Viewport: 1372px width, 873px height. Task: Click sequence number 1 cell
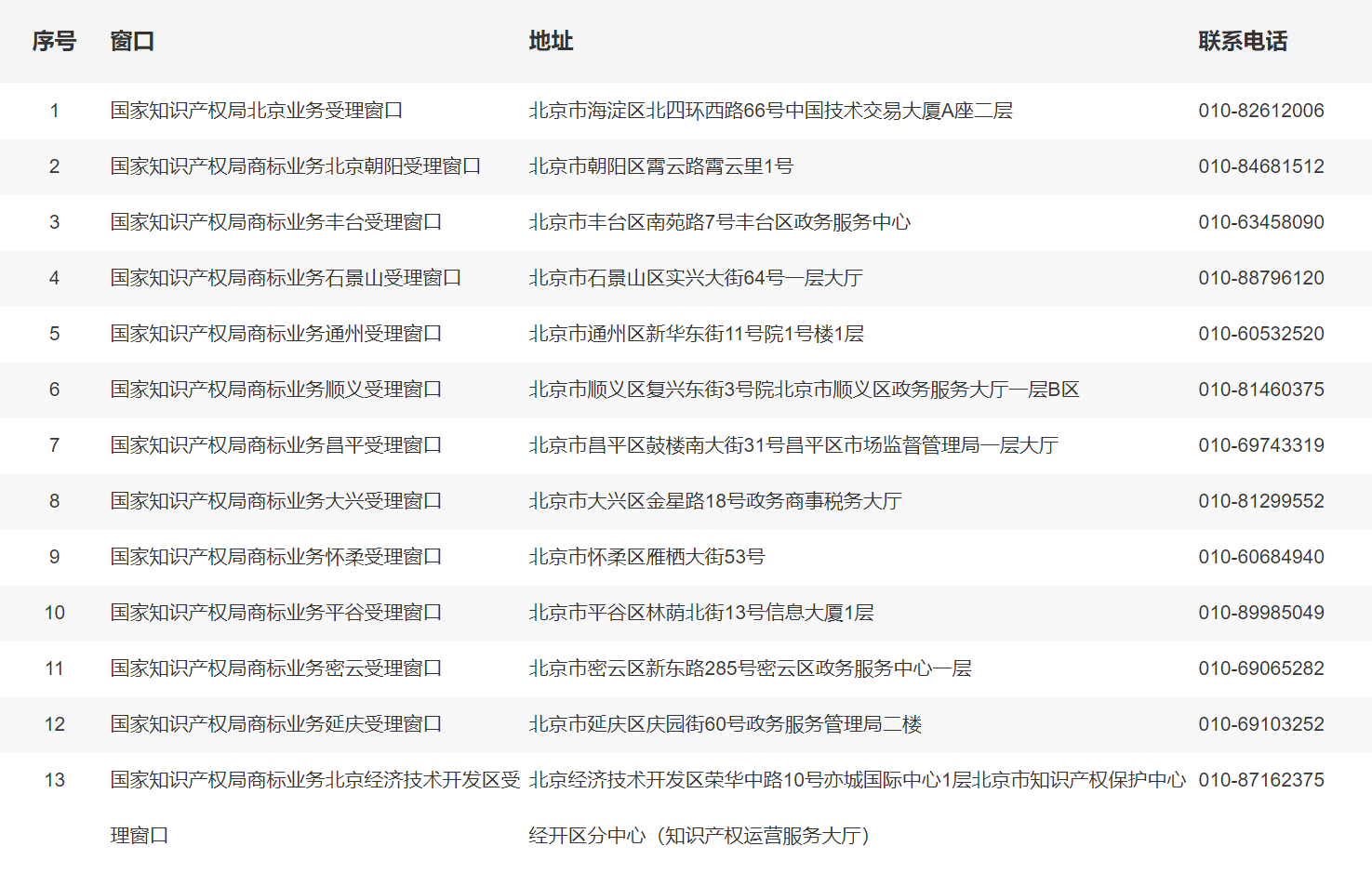click(x=54, y=111)
